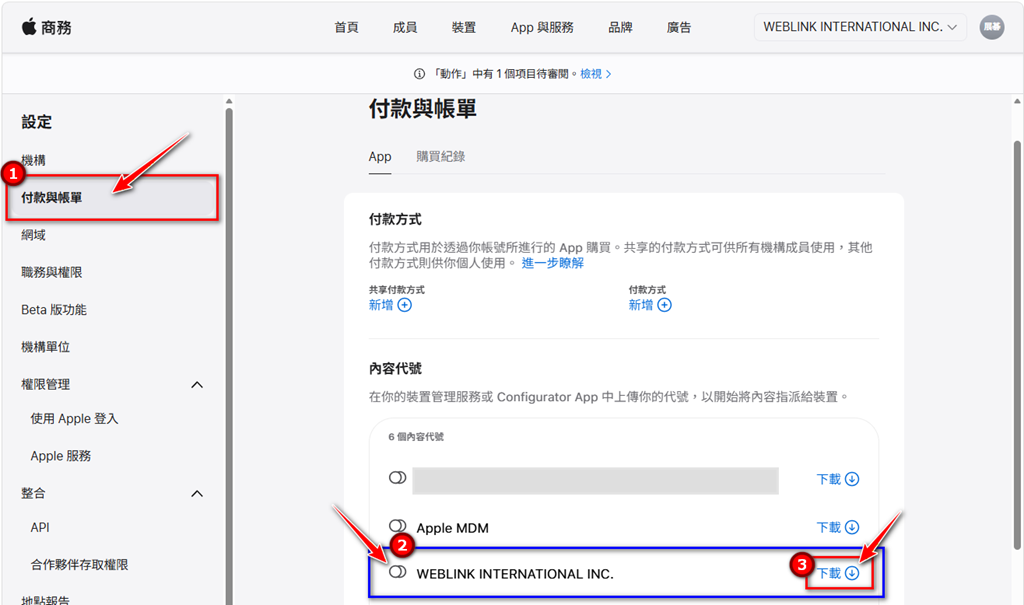Click the info icon in notification banner
The image size is (1024, 605).
click(x=419, y=74)
